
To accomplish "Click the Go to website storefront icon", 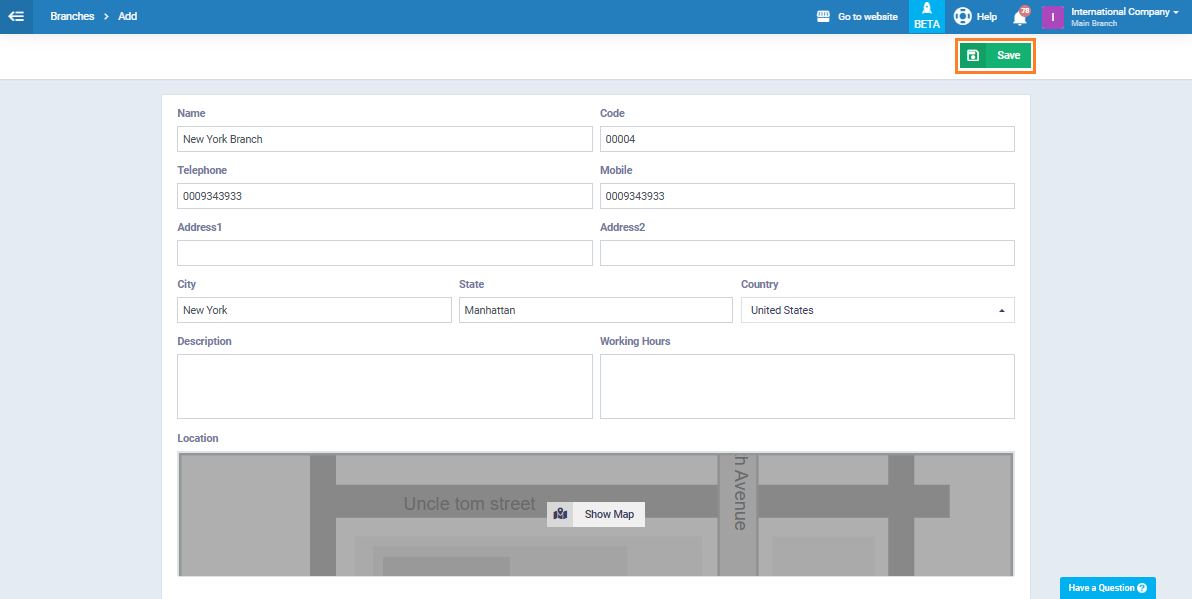I will click(x=824, y=17).
